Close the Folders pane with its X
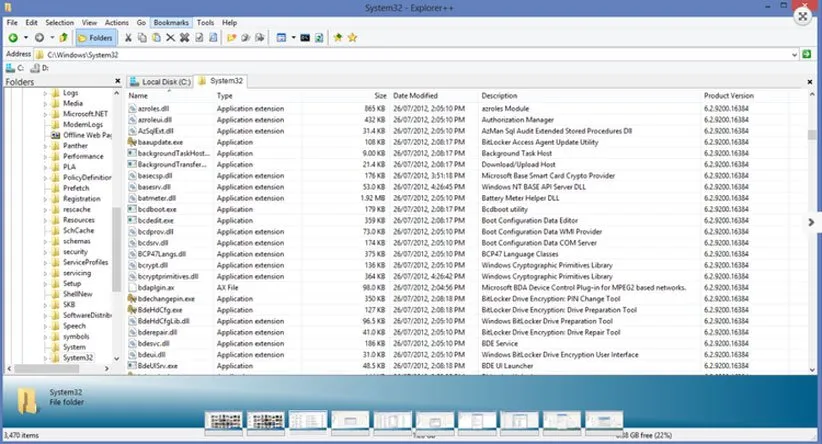This screenshot has height=444, width=822. 116,82
